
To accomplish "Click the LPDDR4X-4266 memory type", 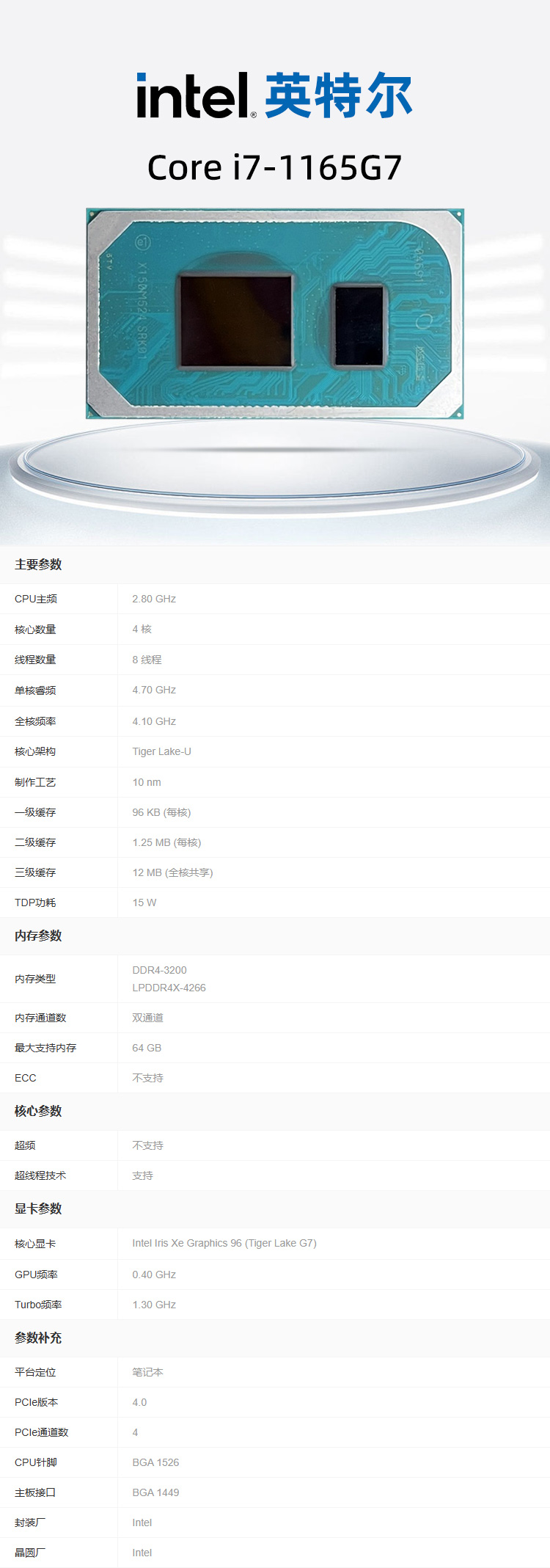I will coord(169,988).
